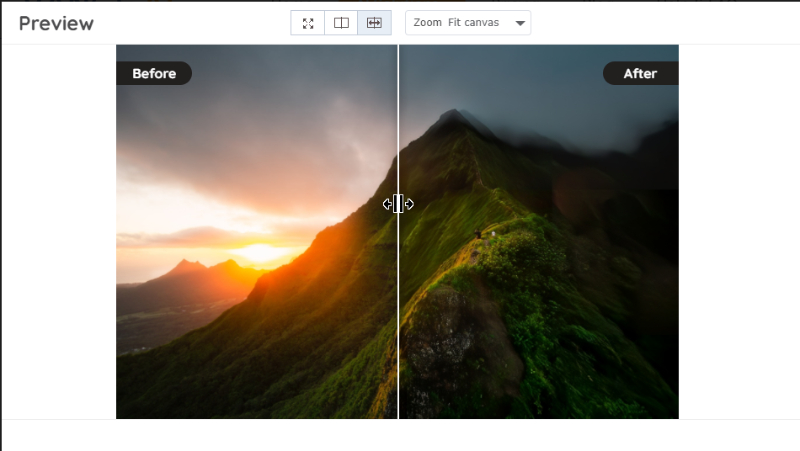The width and height of the screenshot is (800, 451).
Task: Click the mountain peak in the After image
Action: [x=453, y=115]
